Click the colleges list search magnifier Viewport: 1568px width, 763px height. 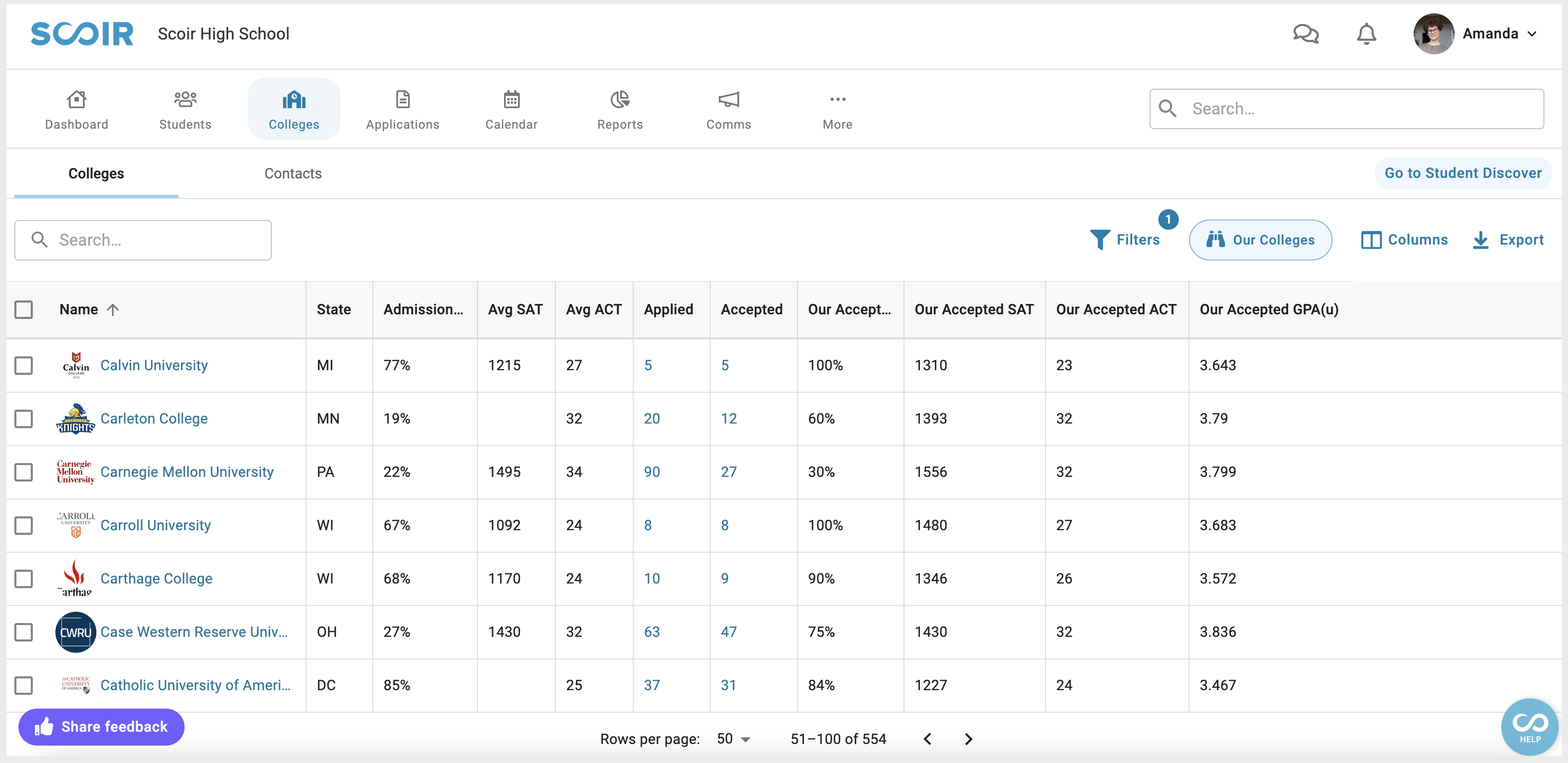point(39,239)
